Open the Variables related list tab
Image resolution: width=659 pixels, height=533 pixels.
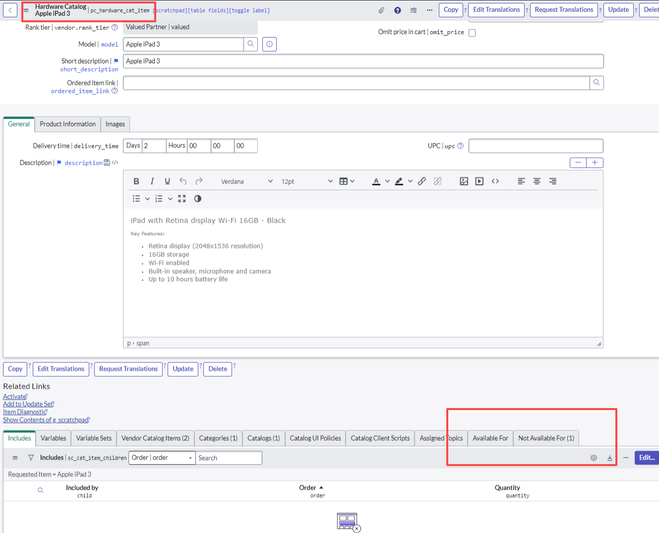click(x=53, y=438)
